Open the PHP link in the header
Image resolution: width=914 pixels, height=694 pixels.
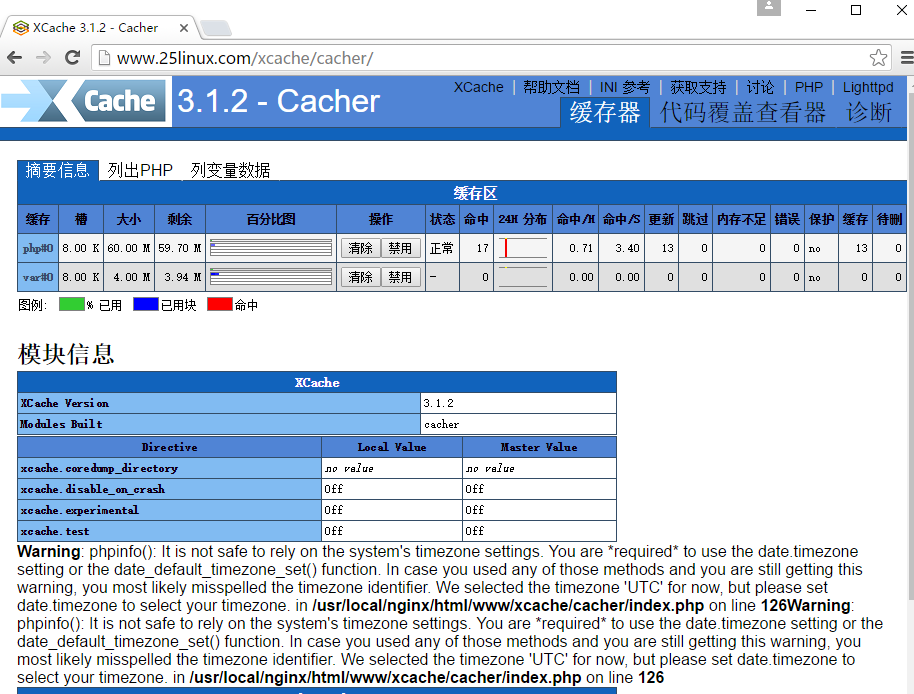pyautogui.click(x=808, y=87)
